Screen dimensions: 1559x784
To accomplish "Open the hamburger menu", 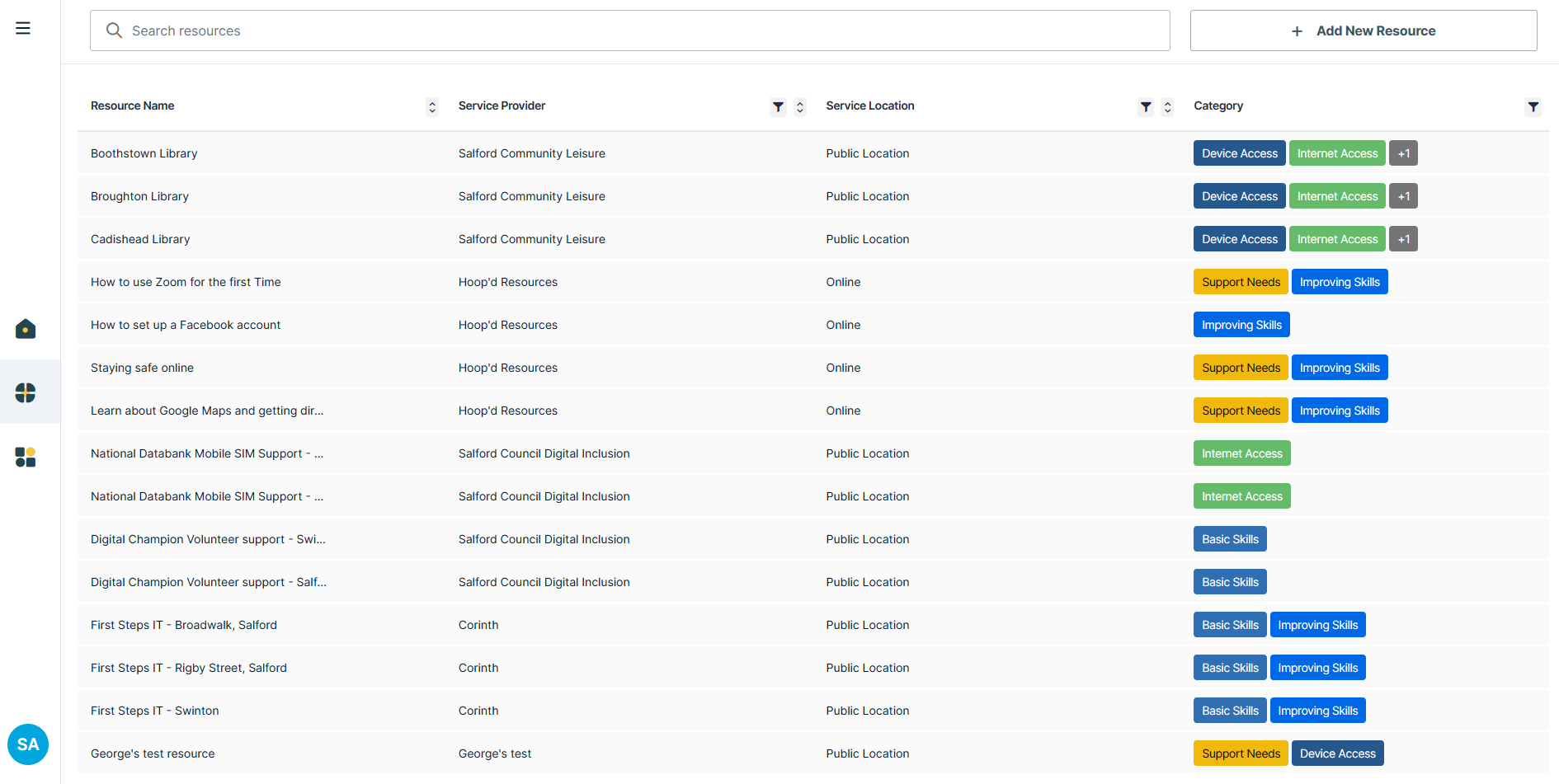I will [x=23, y=28].
